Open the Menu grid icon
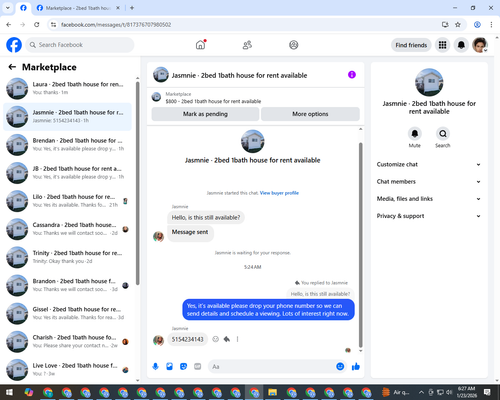The width and height of the screenshot is (500, 400). 442,45
